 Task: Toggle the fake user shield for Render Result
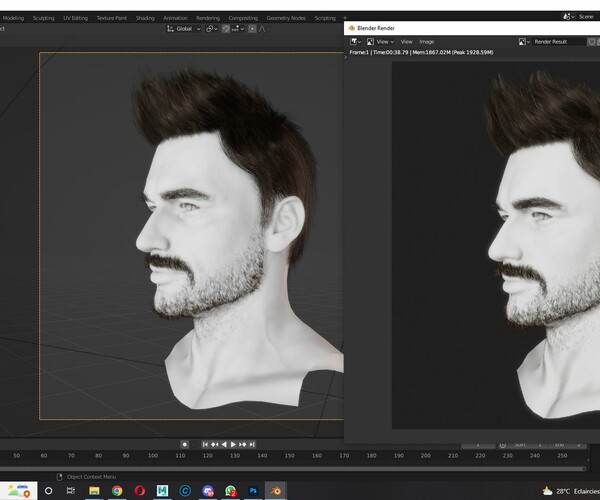tap(592, 42)
